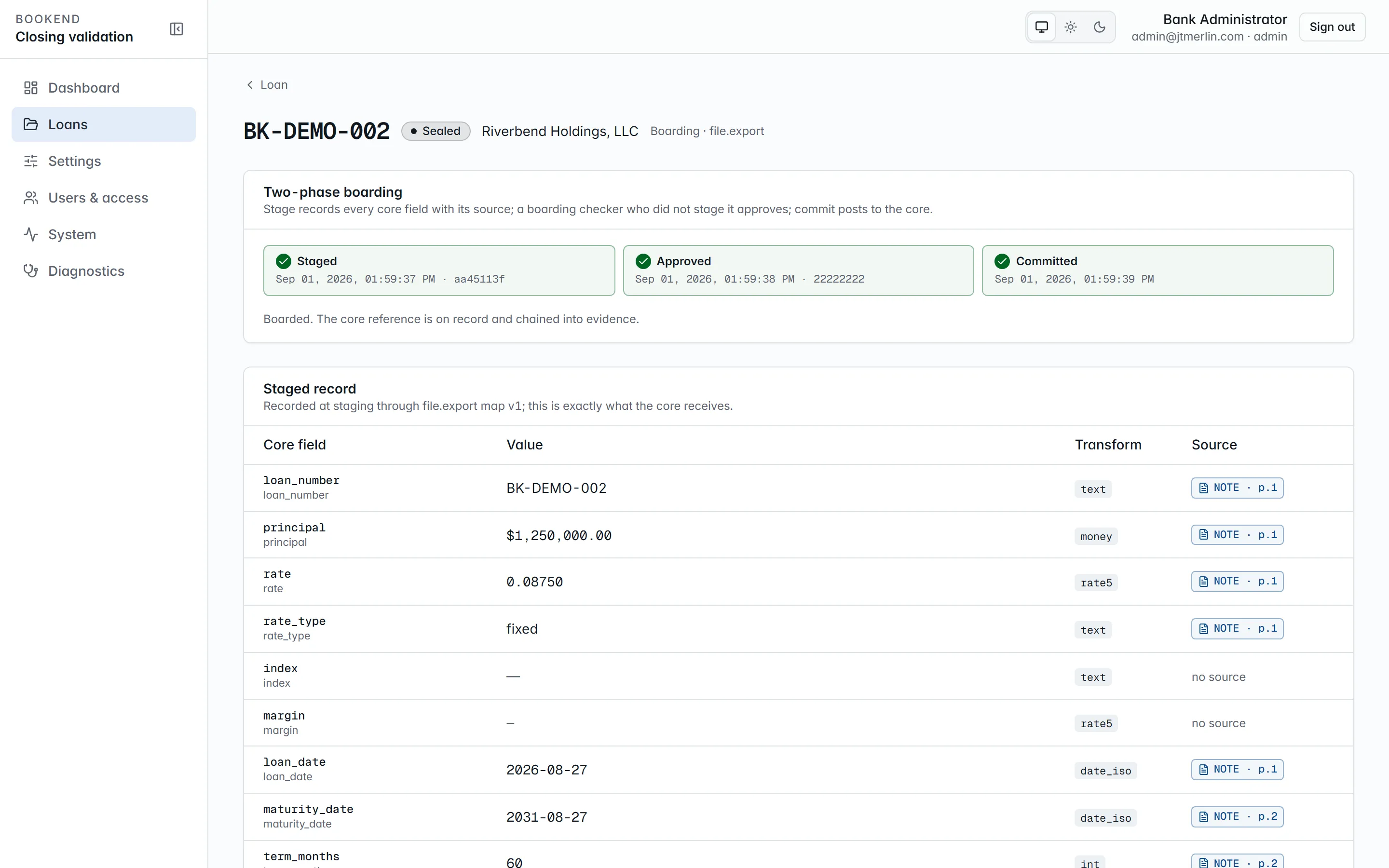Click the Staged green checkmark icon

(284, 261)
